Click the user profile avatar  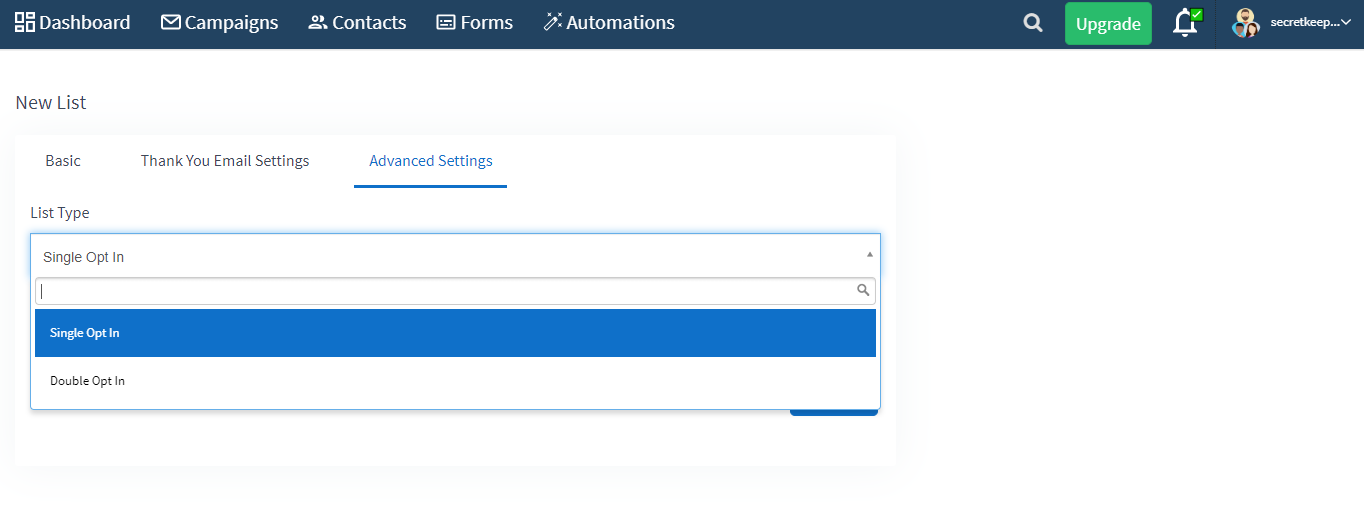[1245, 23]
